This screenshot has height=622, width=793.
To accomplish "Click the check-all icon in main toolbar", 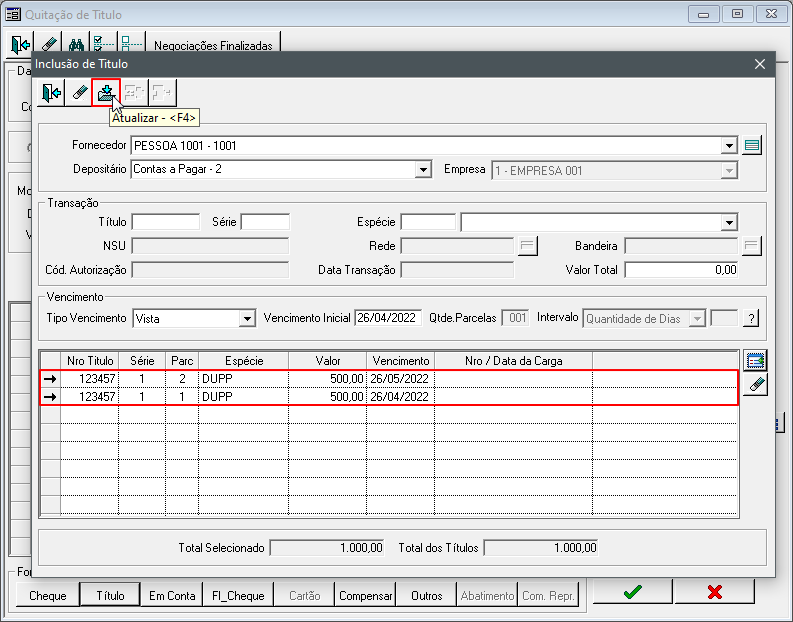I will click(104, 43).
